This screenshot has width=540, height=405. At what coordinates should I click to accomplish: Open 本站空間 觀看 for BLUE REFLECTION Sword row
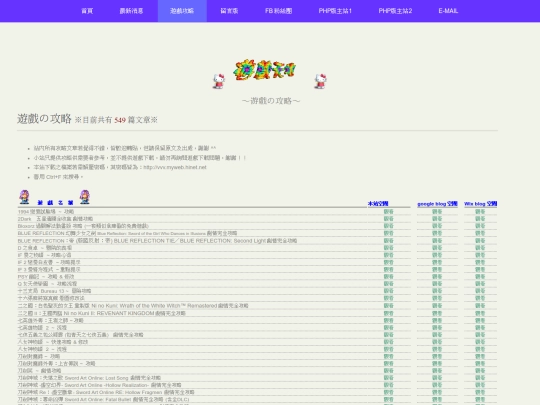pyautogui.click(x=388, y=233)
